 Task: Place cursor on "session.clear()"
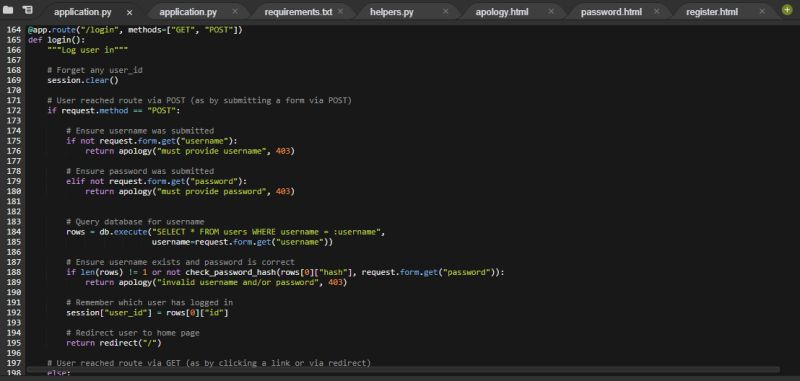83,81
